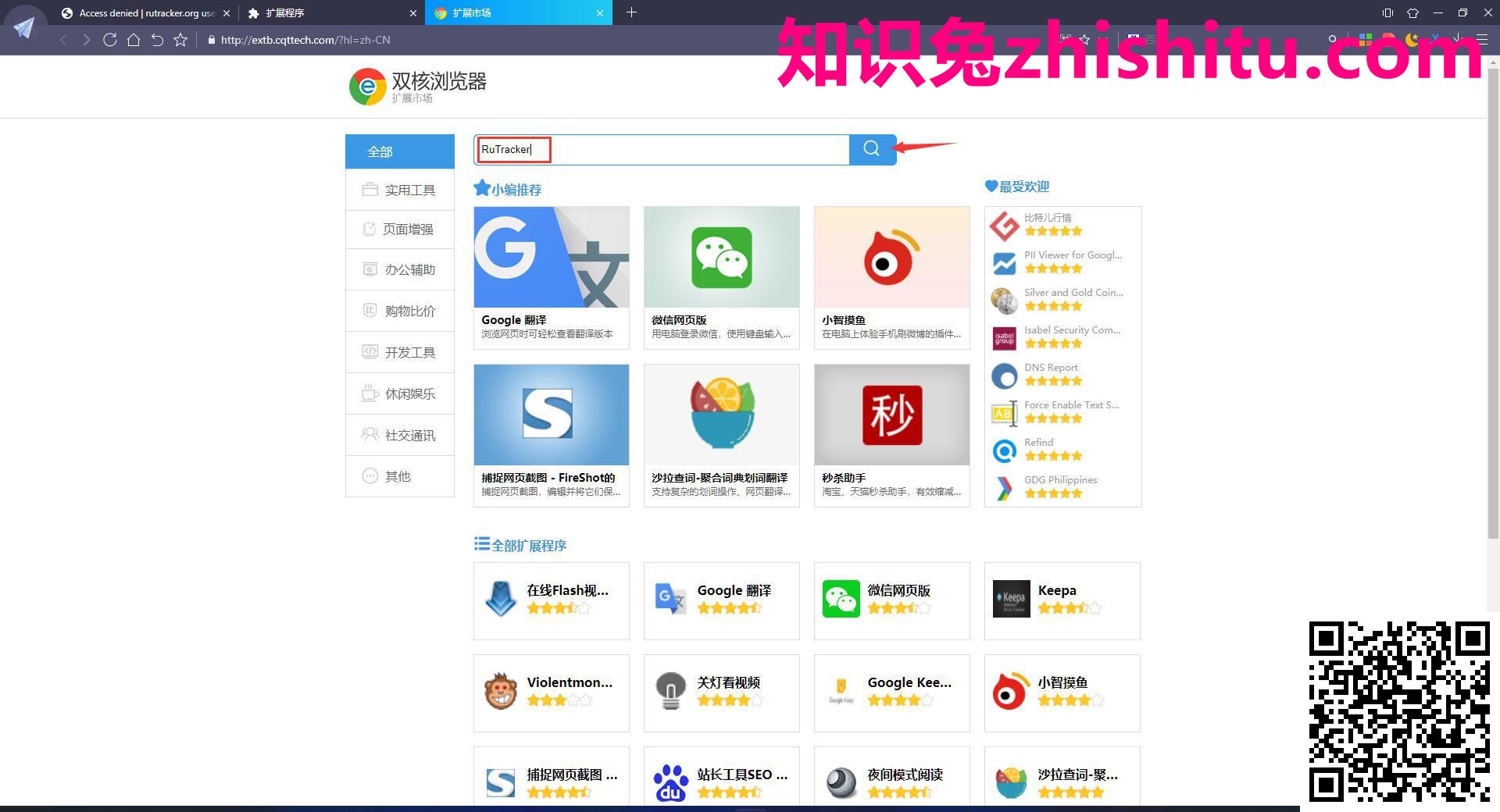Switch to the 扩展程序 tab

(x=332, y=12)
